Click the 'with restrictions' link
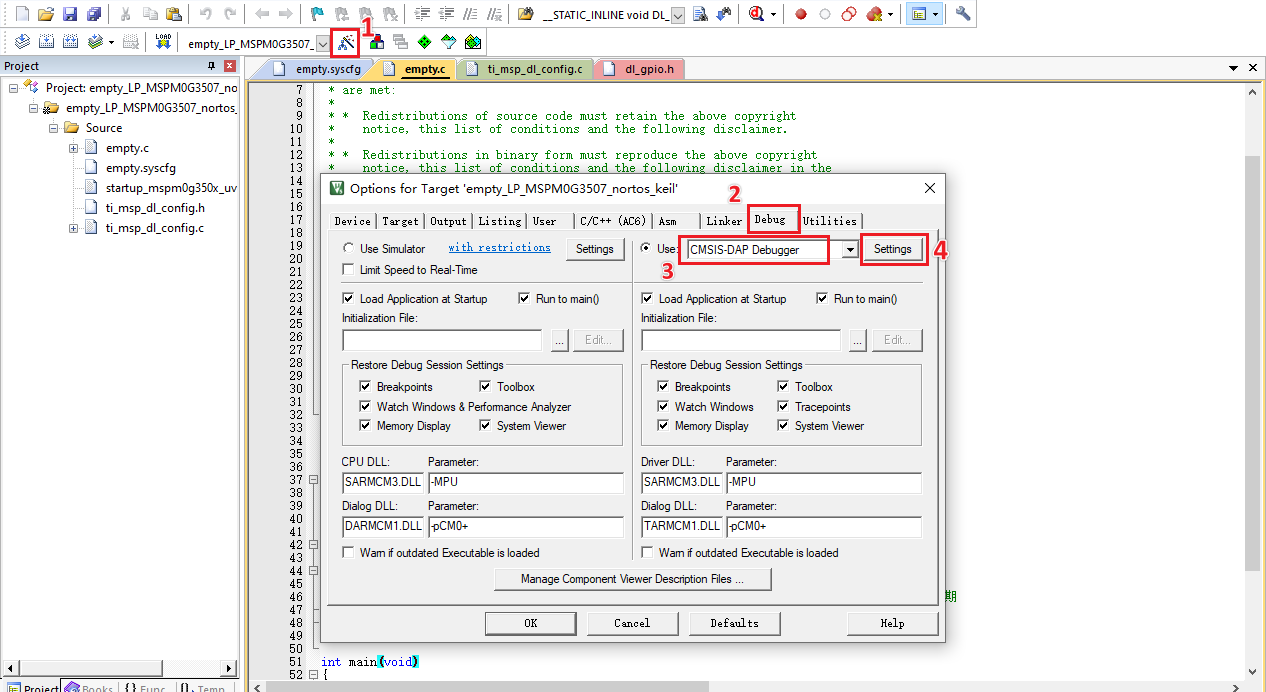 click(499, 248)
